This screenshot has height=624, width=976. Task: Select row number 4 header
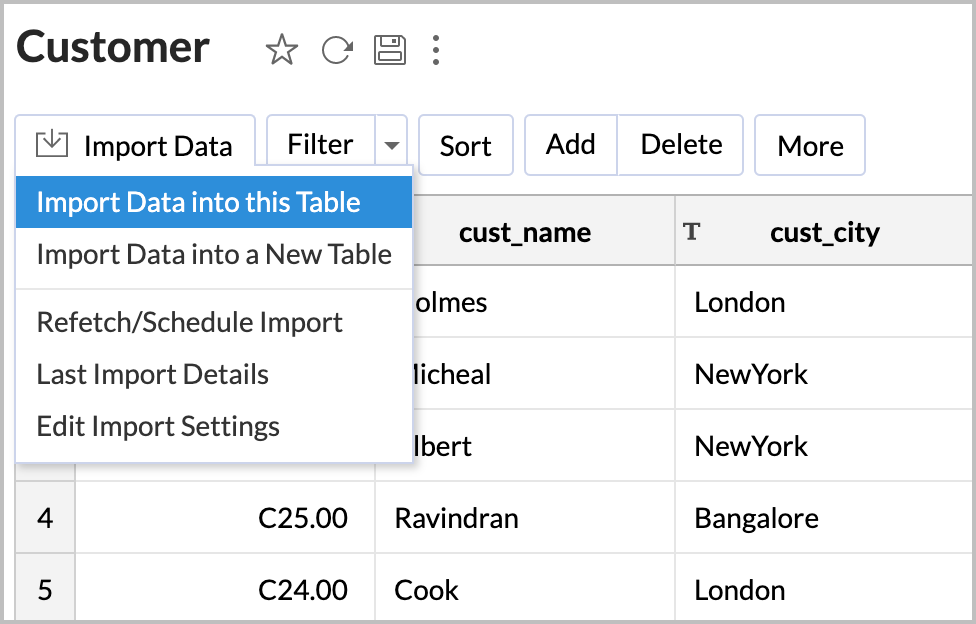click(45, 518)
